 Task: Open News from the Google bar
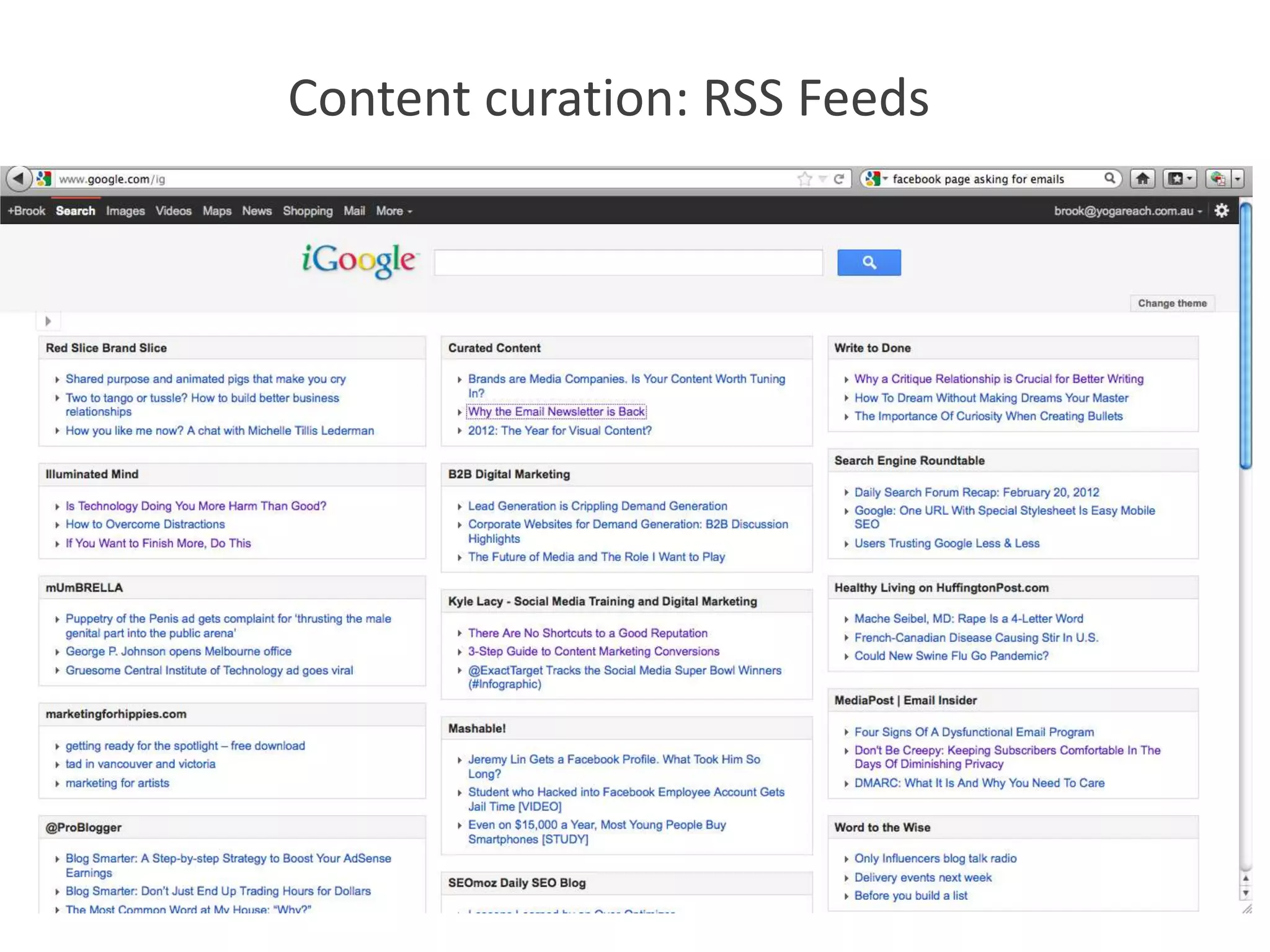click(x=257, y=211)
